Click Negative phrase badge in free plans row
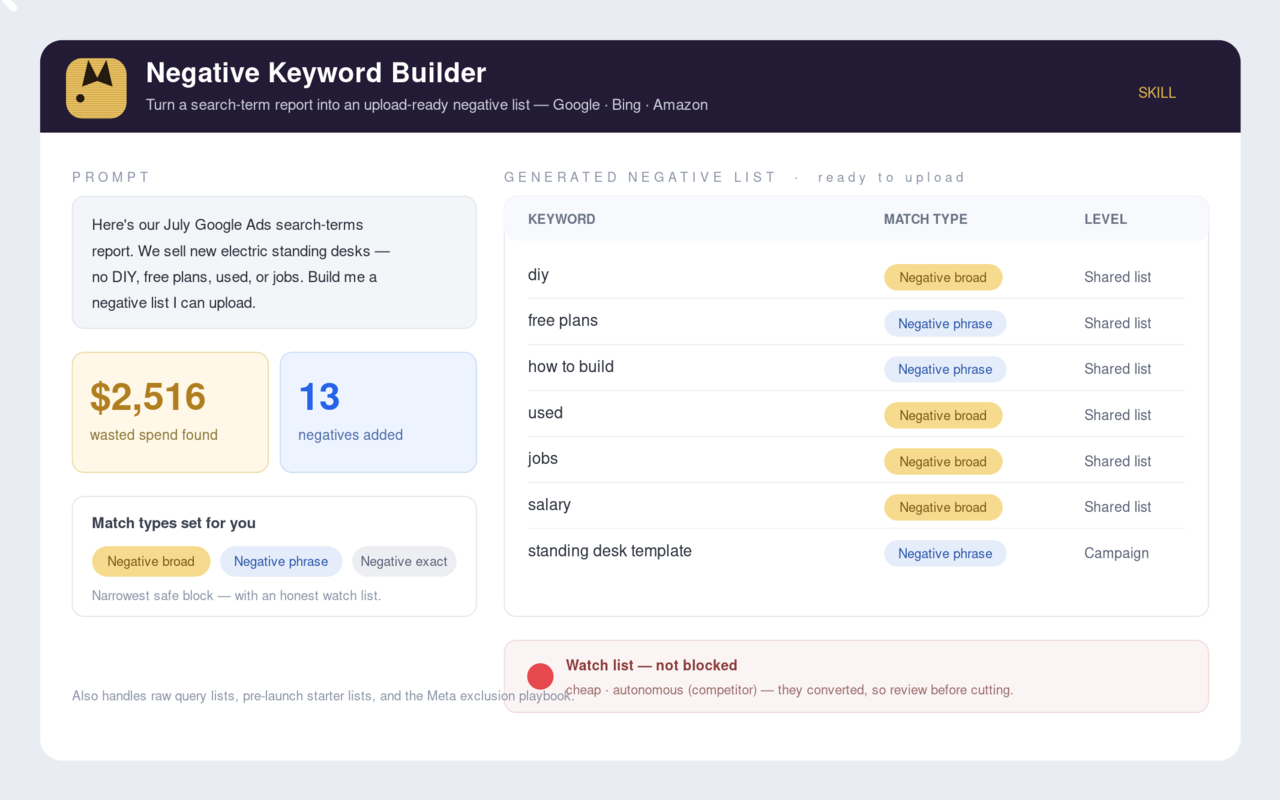The height and width of the screenshot is (800, 1280). coord(945,323)
